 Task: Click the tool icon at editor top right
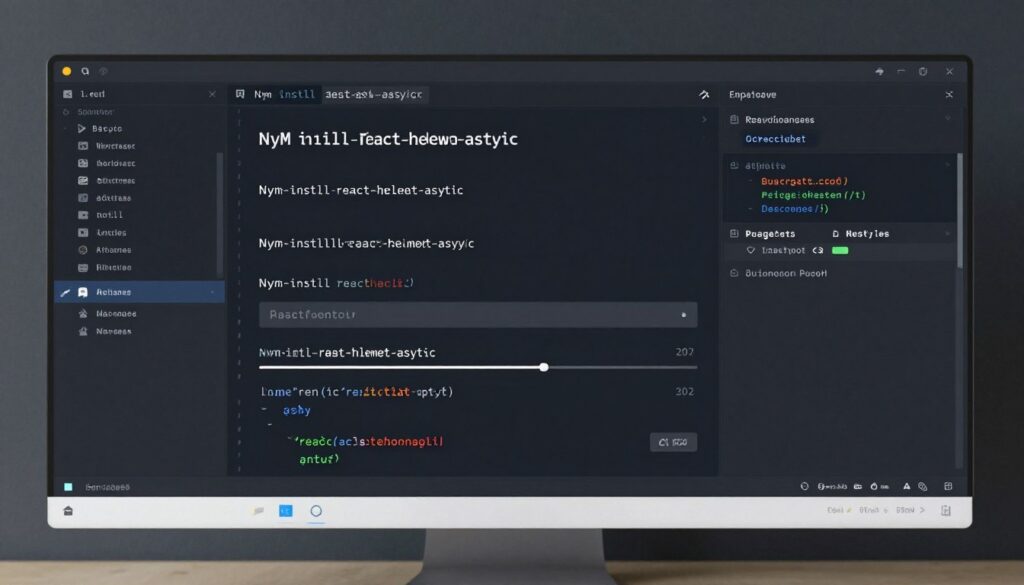(x=704, y=95)
